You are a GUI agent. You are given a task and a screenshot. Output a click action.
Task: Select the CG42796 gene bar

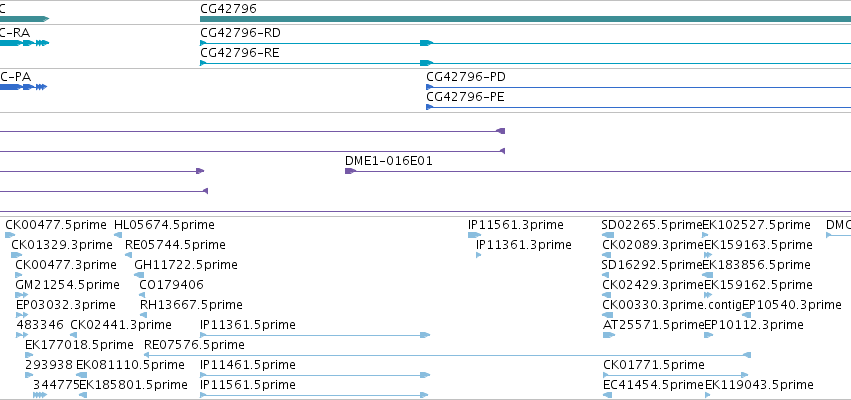(525, 19)
